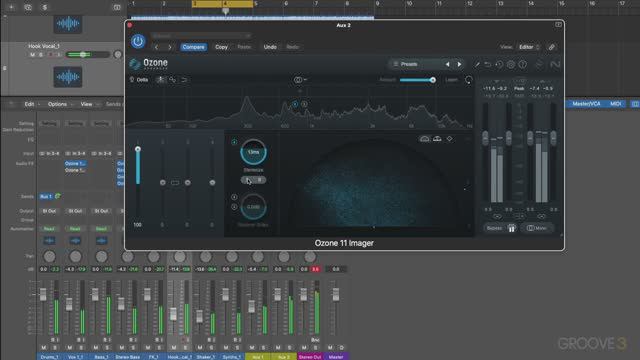Click the Recover Sides knob
The height and width of the screenshot is (360, 640).
click(253, 207)
